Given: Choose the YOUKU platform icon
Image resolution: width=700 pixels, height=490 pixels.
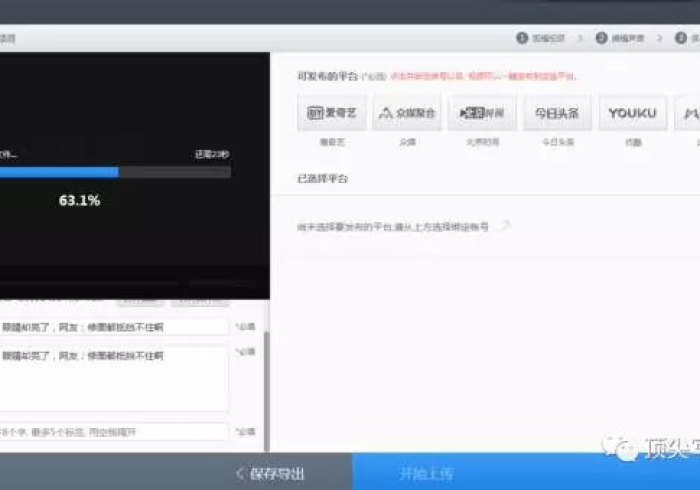Looking at the screenshot, I should point(632,113).
